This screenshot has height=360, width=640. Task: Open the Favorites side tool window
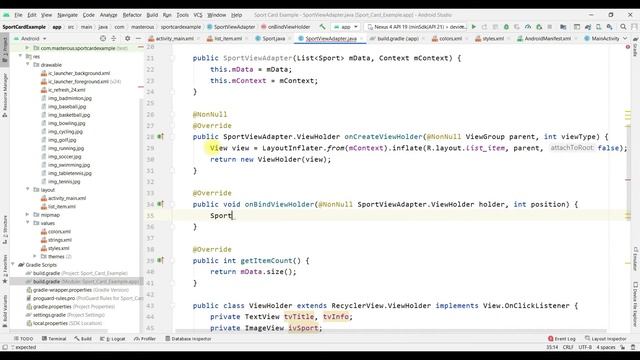(x=5, y=269)
